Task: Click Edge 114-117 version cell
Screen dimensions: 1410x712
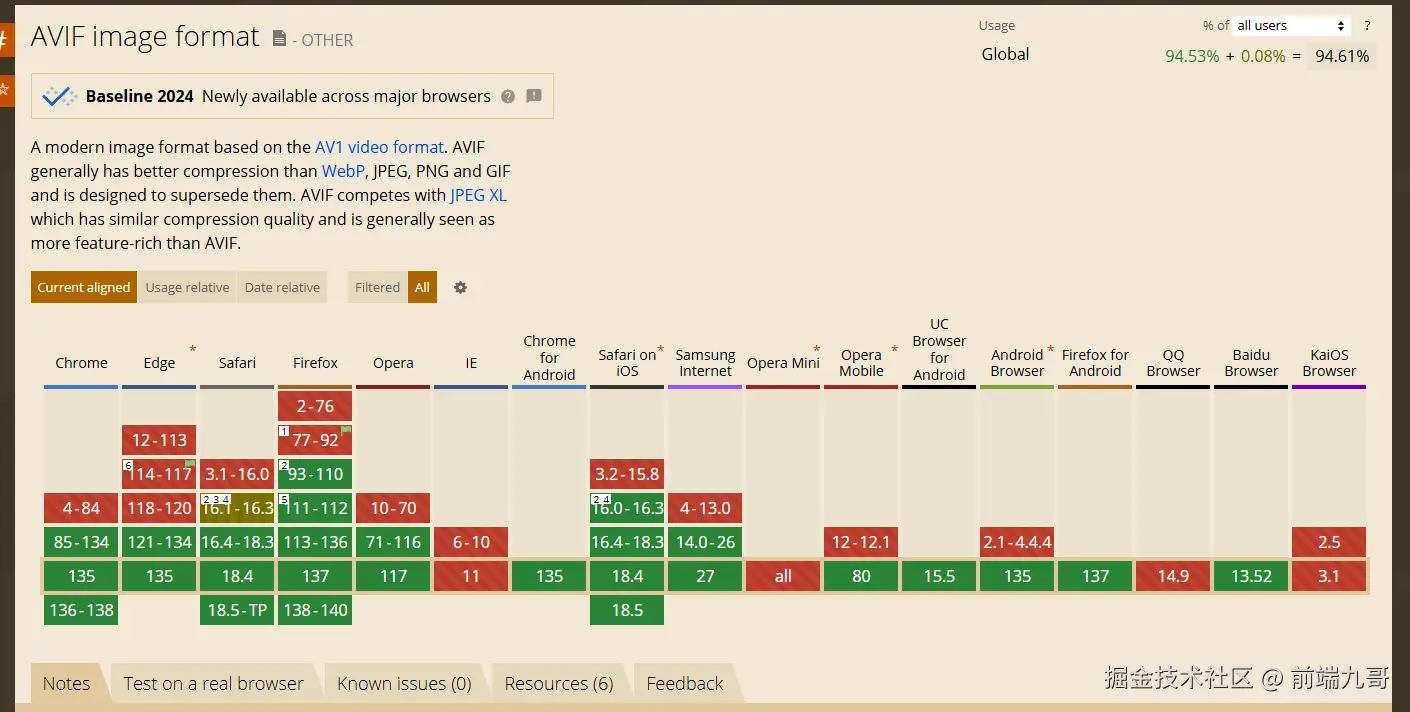Action: (x=159, y=474)
